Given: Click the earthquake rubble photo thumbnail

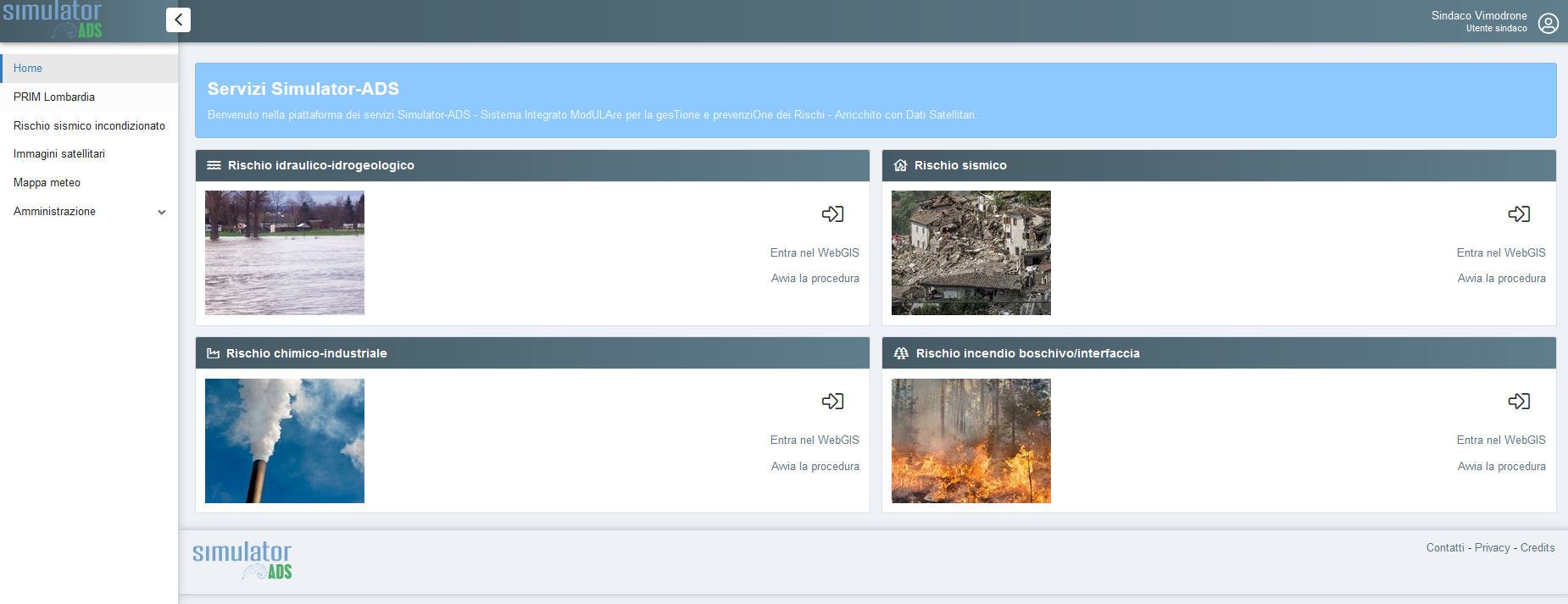Looking at the screenshot, I should (971, 252).
